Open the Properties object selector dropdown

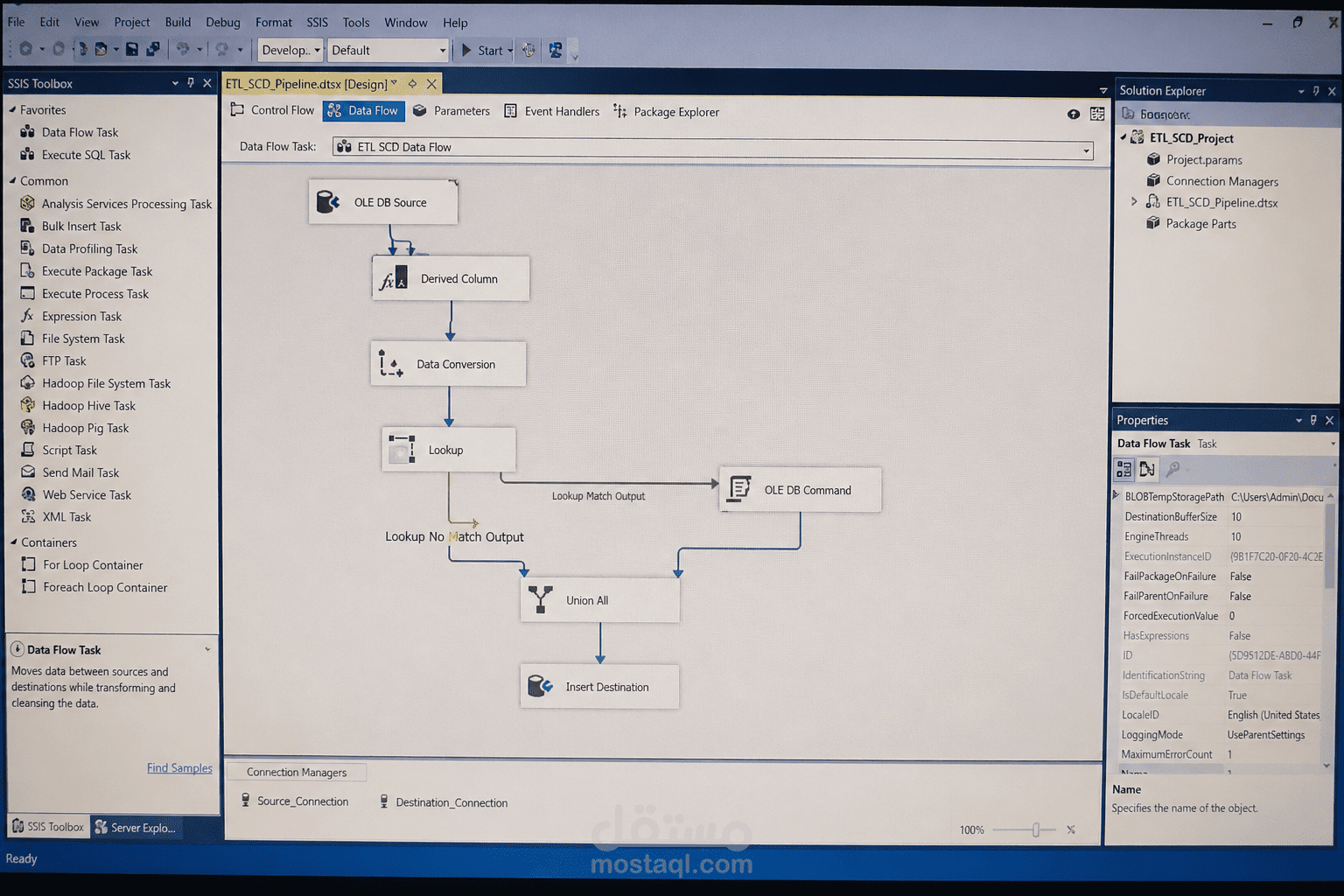click(x=1332, y=444)
